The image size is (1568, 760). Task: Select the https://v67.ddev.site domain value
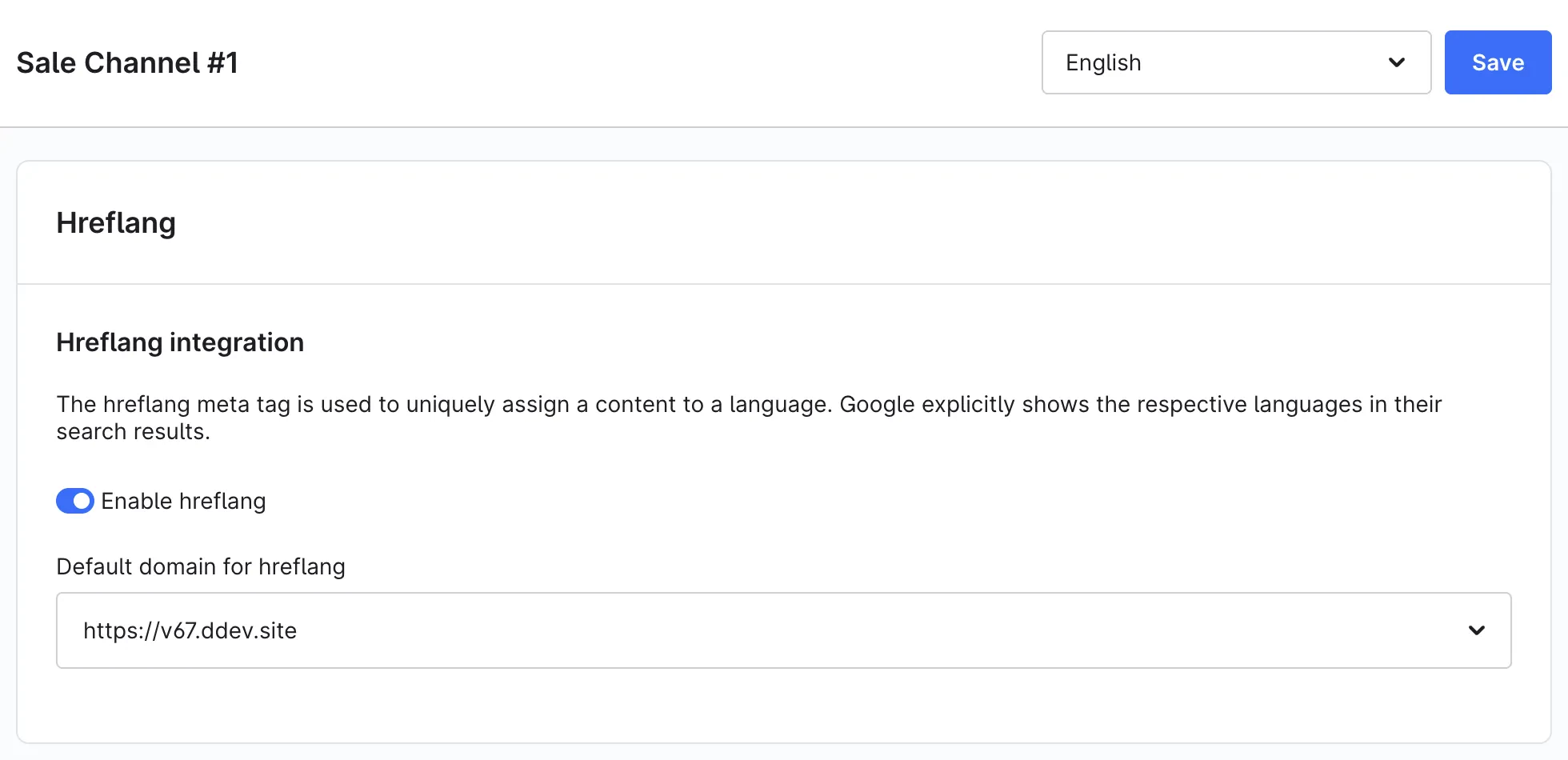click(x=190, y=630)
